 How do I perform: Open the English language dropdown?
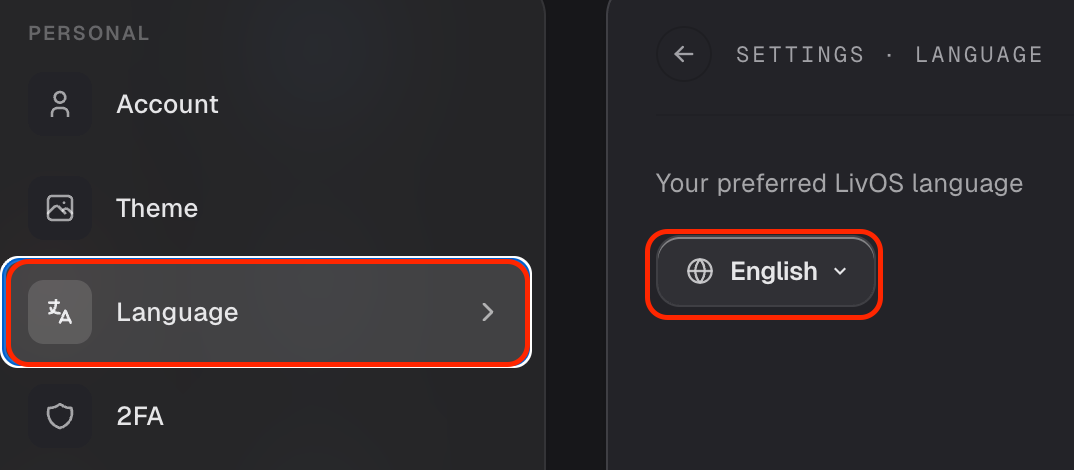(x=766, y=272)
